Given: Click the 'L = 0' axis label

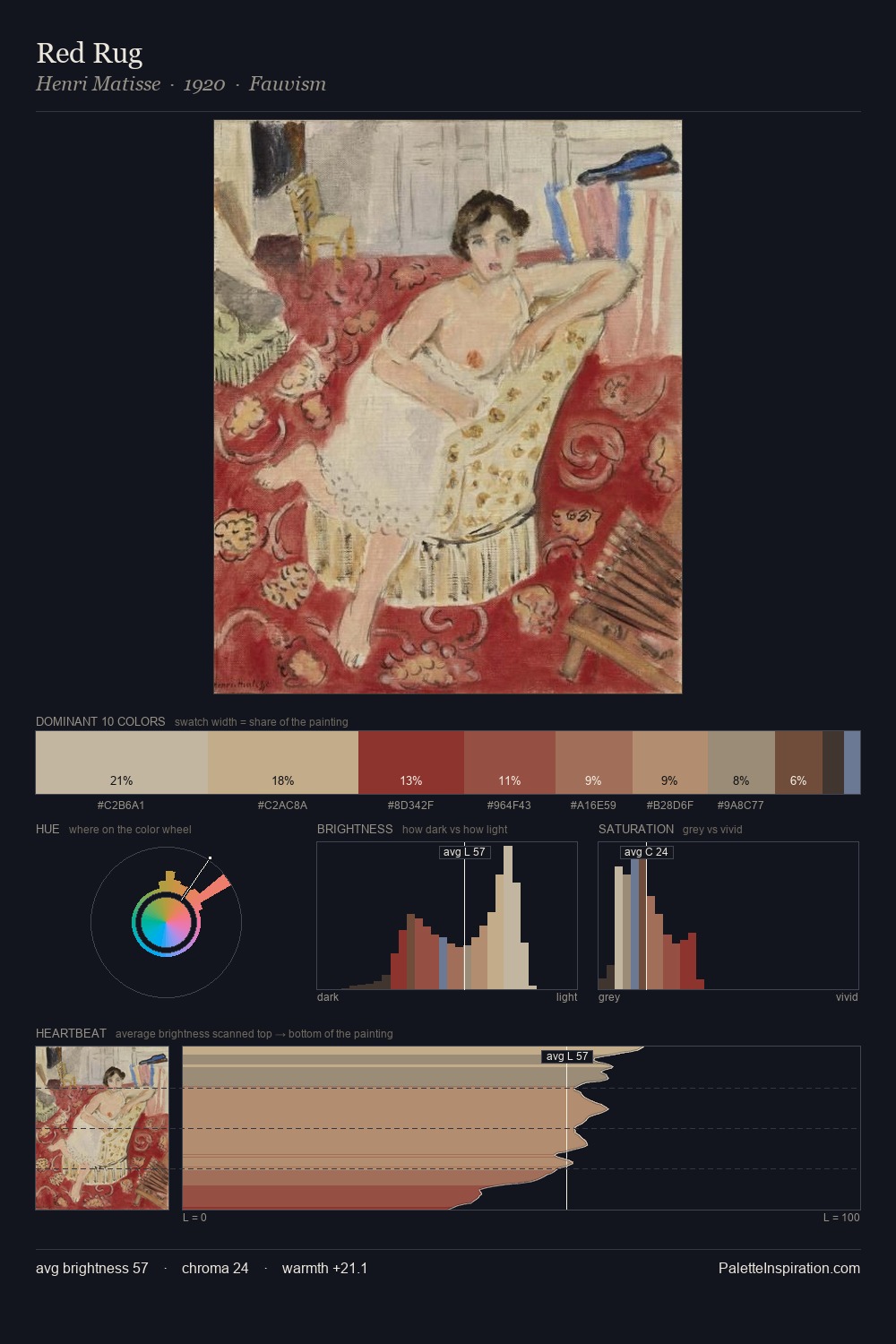Looking at the screenshot, I should (194, 1218).
